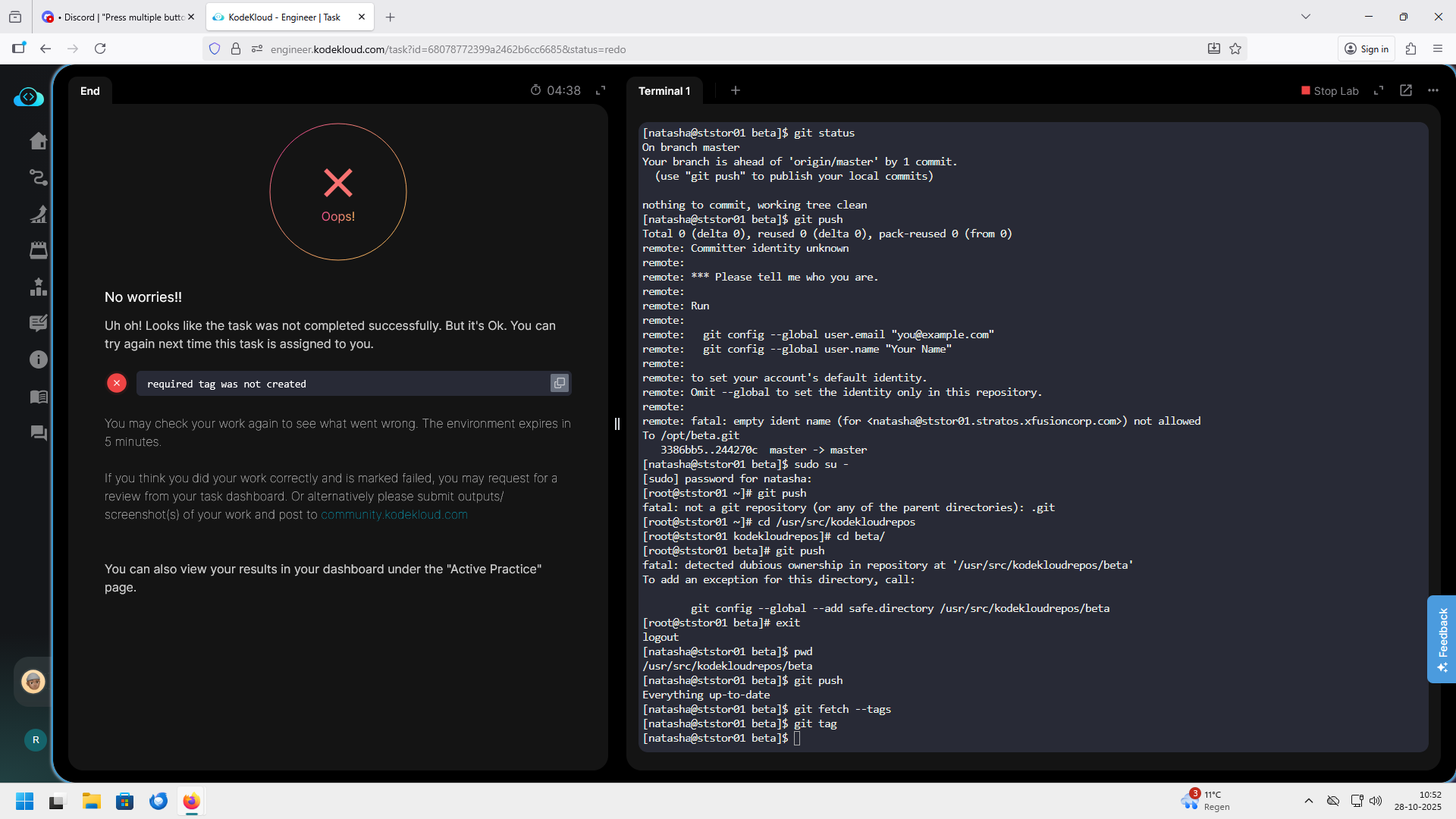This screenshot has height=819, width=1456.
Task: Open terminal more options ellipsis menu
Action: click(x=1432, y=90)
